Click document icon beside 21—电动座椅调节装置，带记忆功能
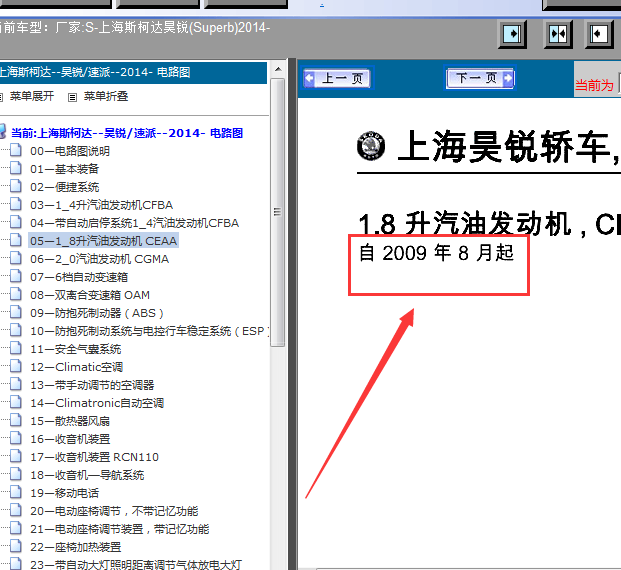Image resolution: width=621 pixels, height=570 pixels. point(16,528)
